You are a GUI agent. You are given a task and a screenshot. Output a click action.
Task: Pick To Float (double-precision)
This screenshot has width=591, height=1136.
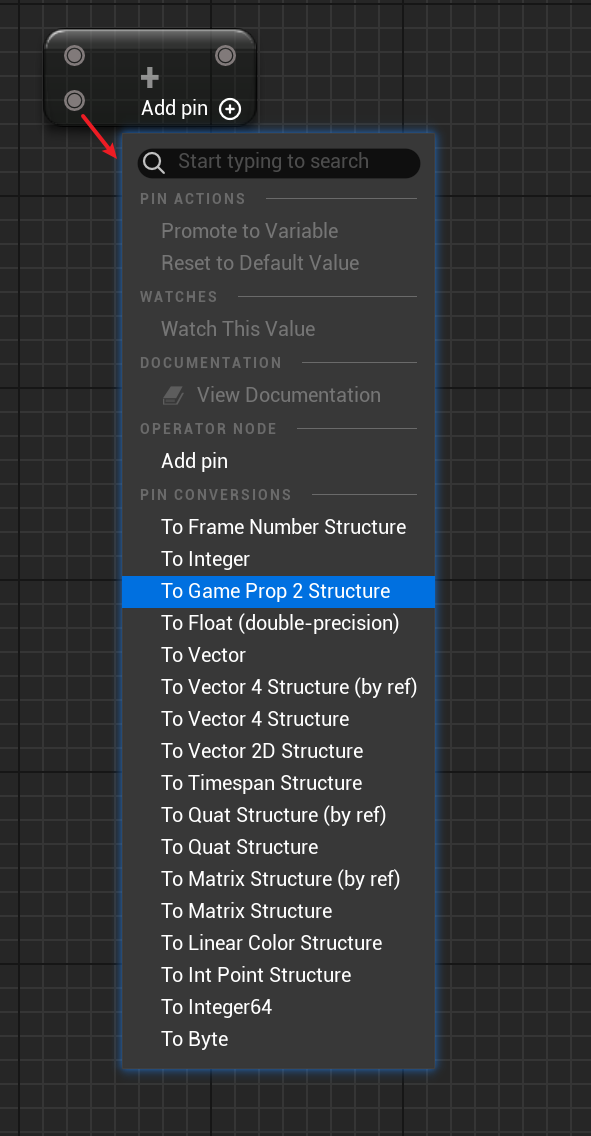[x=278, y=623]
